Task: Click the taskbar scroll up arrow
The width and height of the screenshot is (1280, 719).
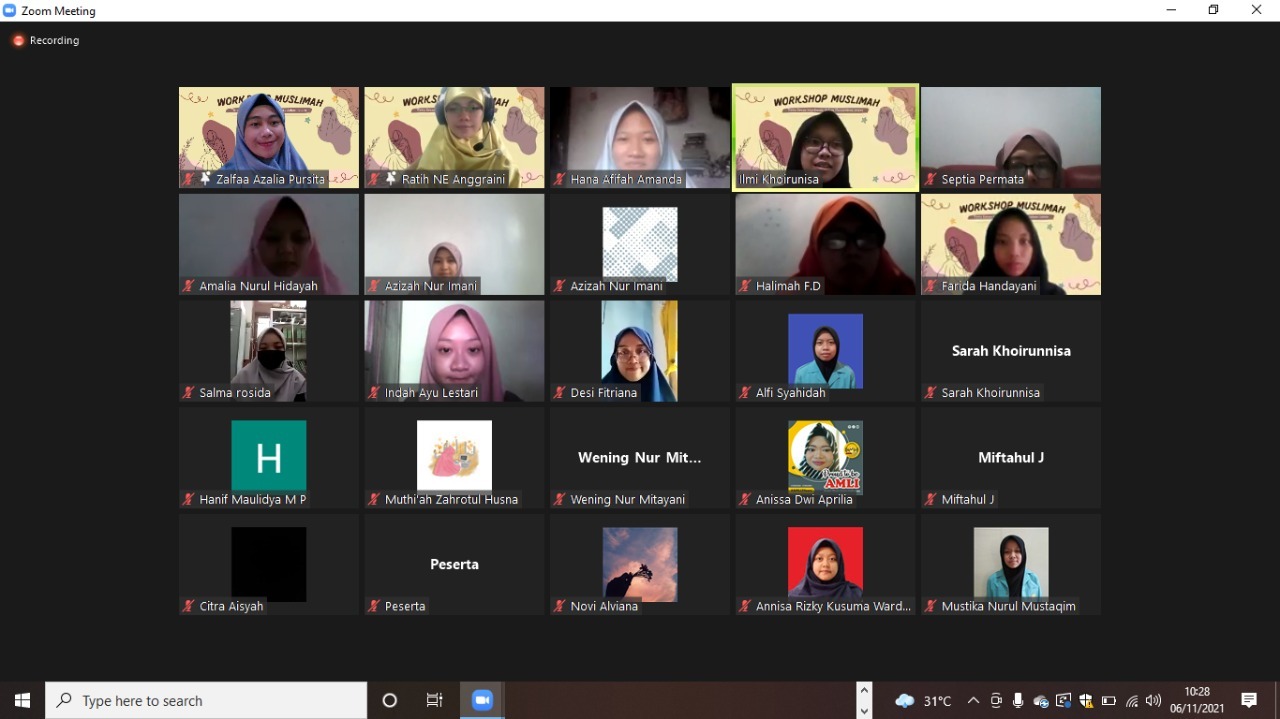Action: [x=864, y=691]
